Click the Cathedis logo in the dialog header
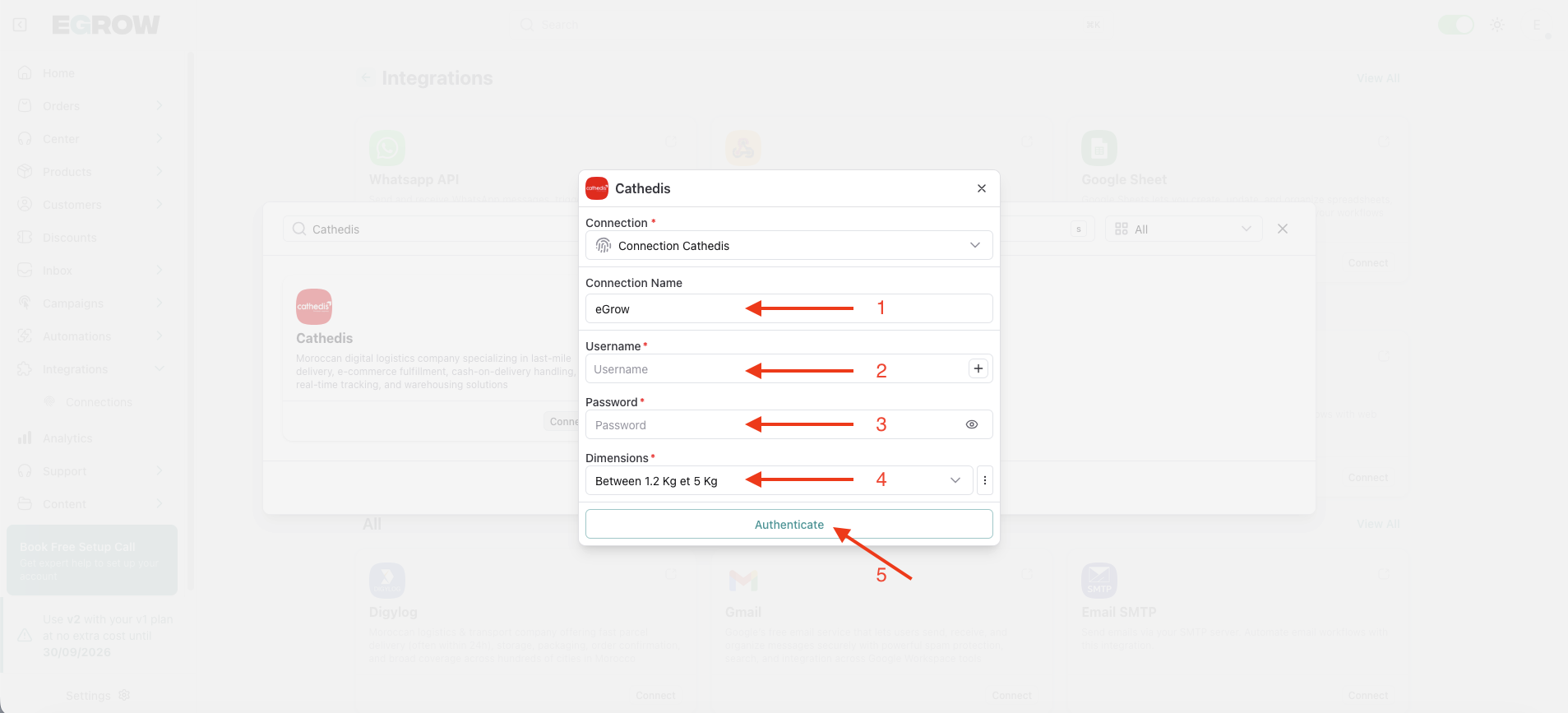Image resolution: width=1568 pixels, height=713 pixels. coord(597,188)
